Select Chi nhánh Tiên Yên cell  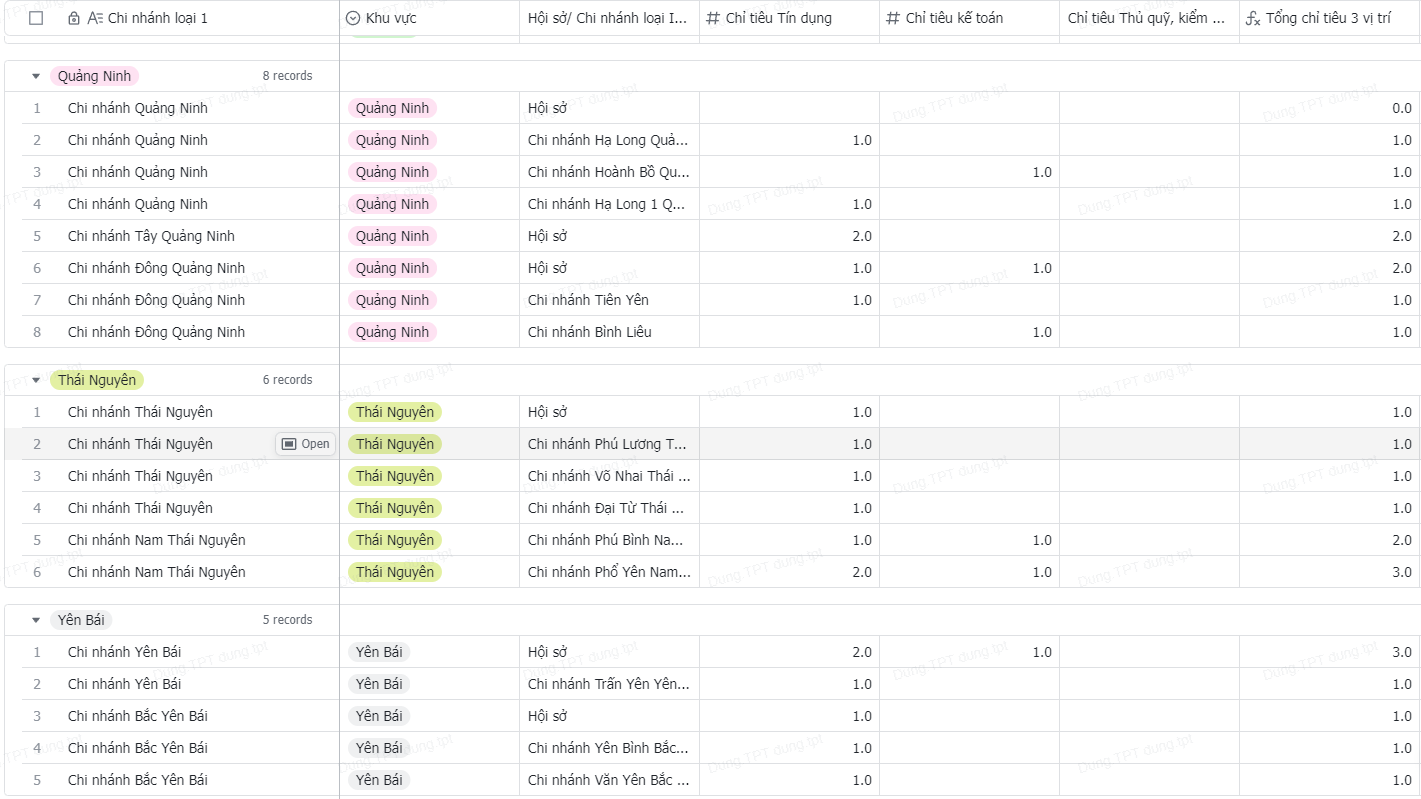(588, 300)
